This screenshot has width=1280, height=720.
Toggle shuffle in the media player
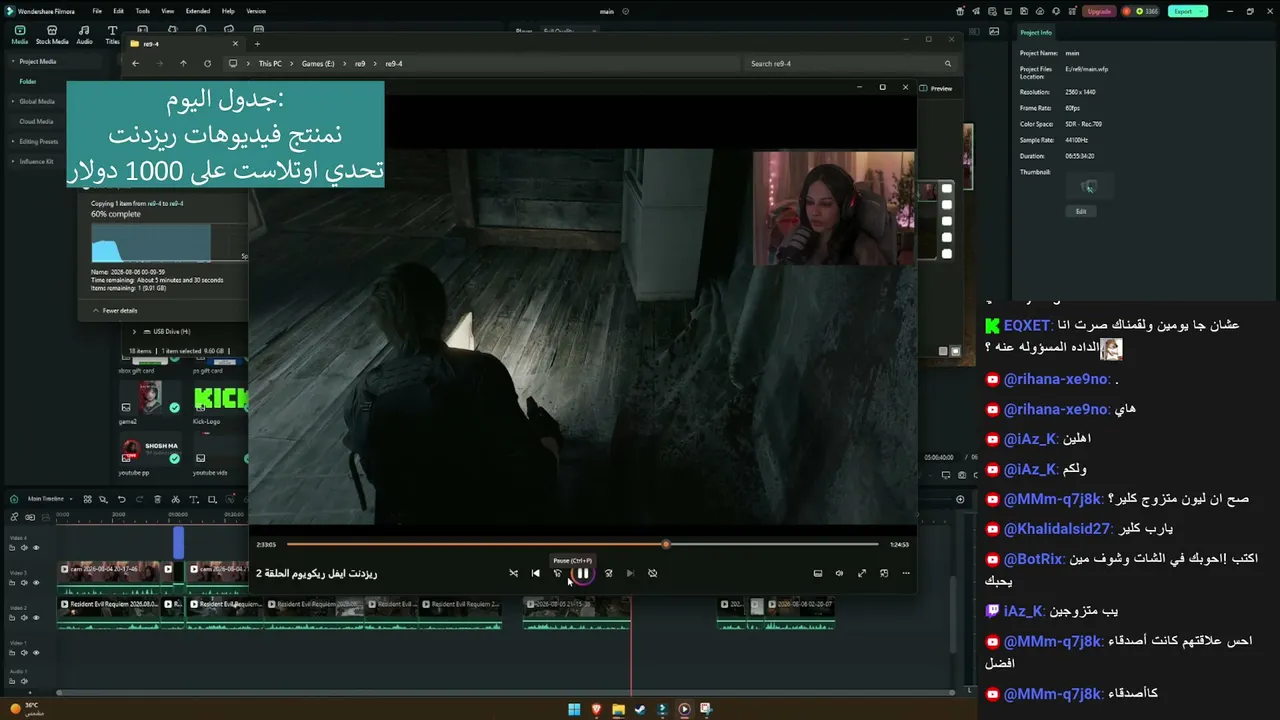pos(513,573)
